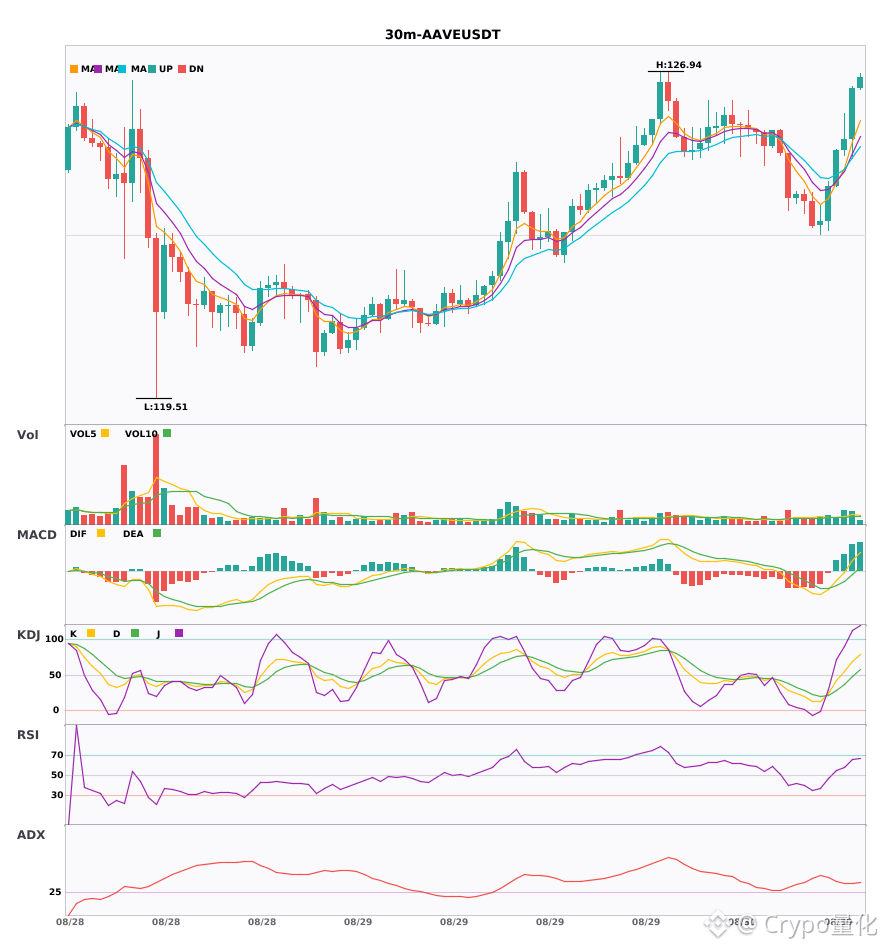Click the DEA legend text
This screenshot has height=950, width=885.
tap(133, 534)
